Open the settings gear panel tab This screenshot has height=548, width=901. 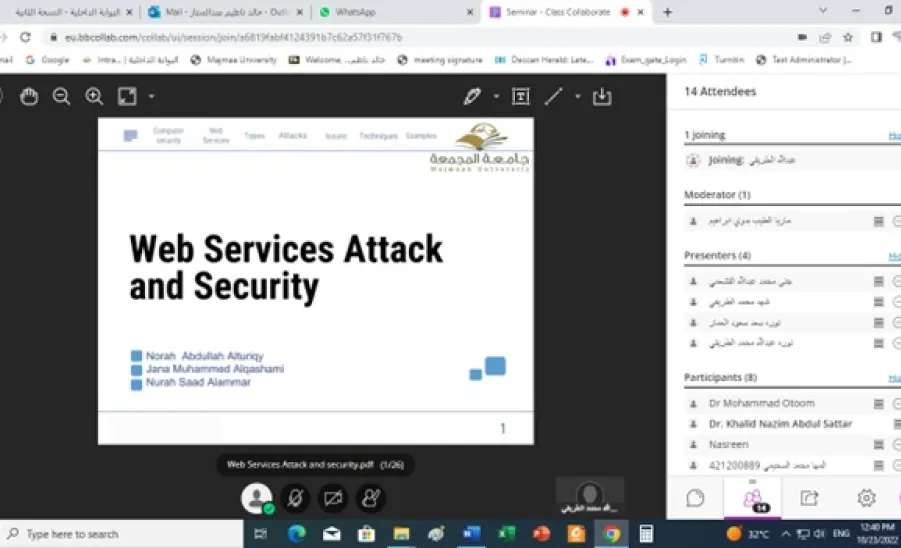click(866, 498)
